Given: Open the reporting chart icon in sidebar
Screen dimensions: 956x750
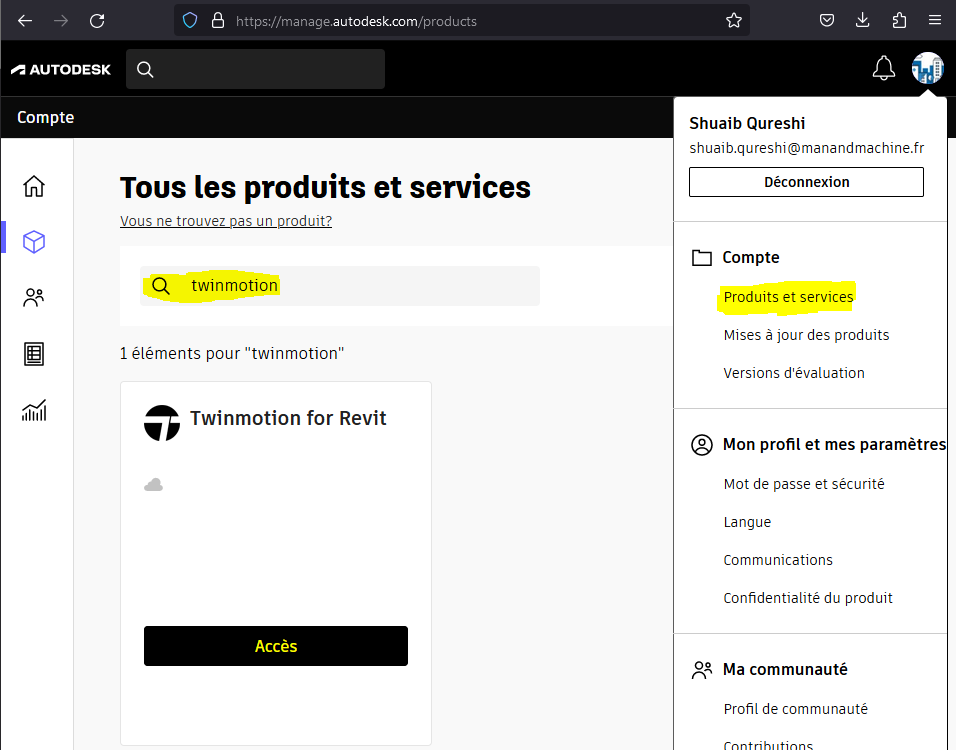Looking at the screenshot, I should (34, 410).
